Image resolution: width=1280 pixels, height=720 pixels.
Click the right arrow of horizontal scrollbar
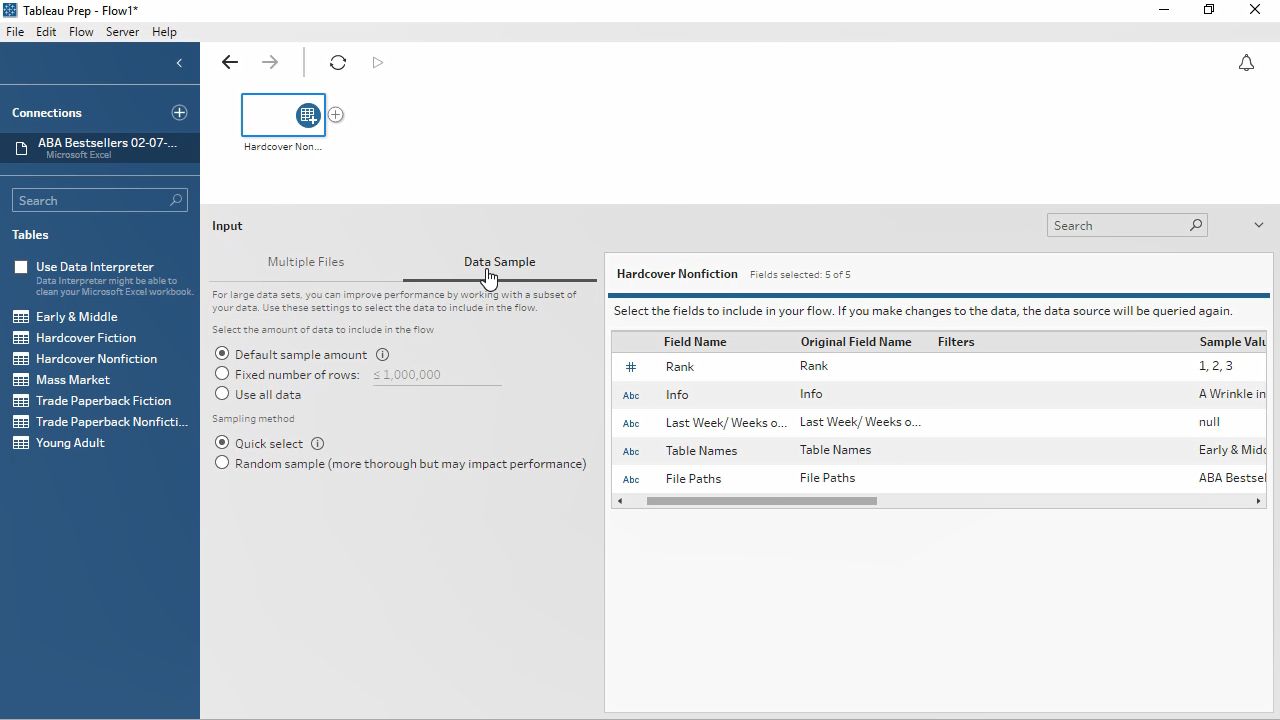[x=1258, y=501]
